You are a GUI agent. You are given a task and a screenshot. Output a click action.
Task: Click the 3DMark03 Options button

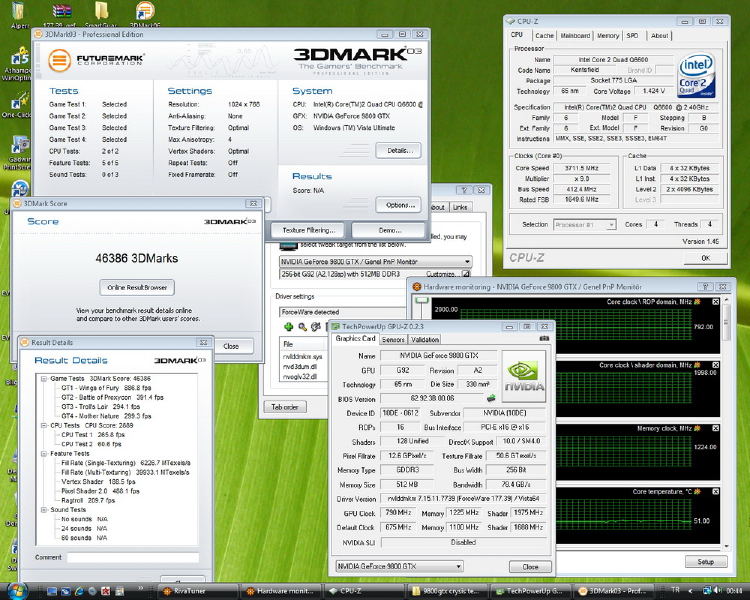click(x=398, y=205)
